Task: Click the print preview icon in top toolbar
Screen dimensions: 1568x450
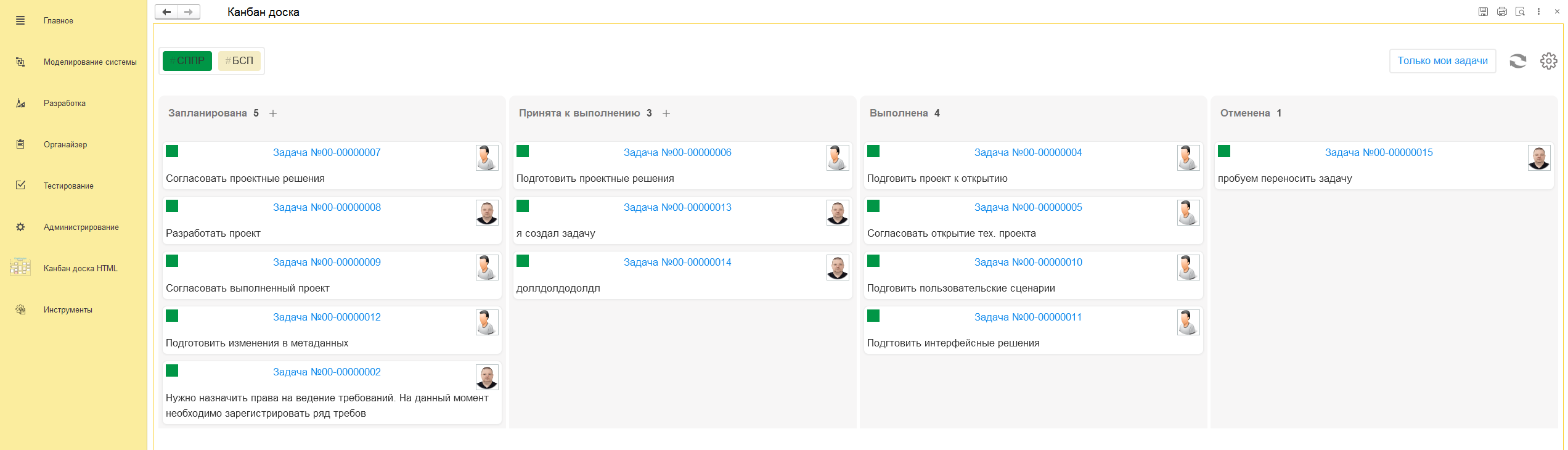Action: point(1520,12)
